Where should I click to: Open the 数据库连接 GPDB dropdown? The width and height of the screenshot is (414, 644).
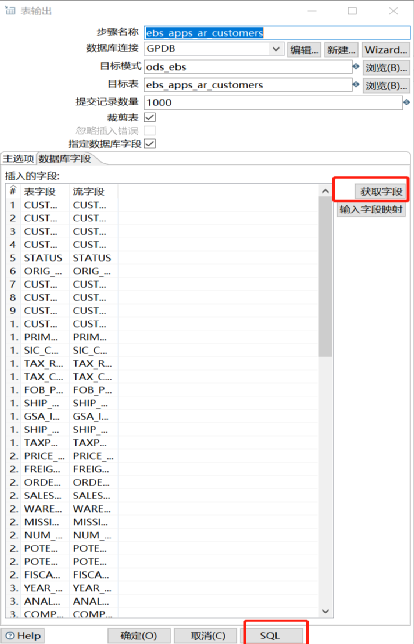(276, 49)
